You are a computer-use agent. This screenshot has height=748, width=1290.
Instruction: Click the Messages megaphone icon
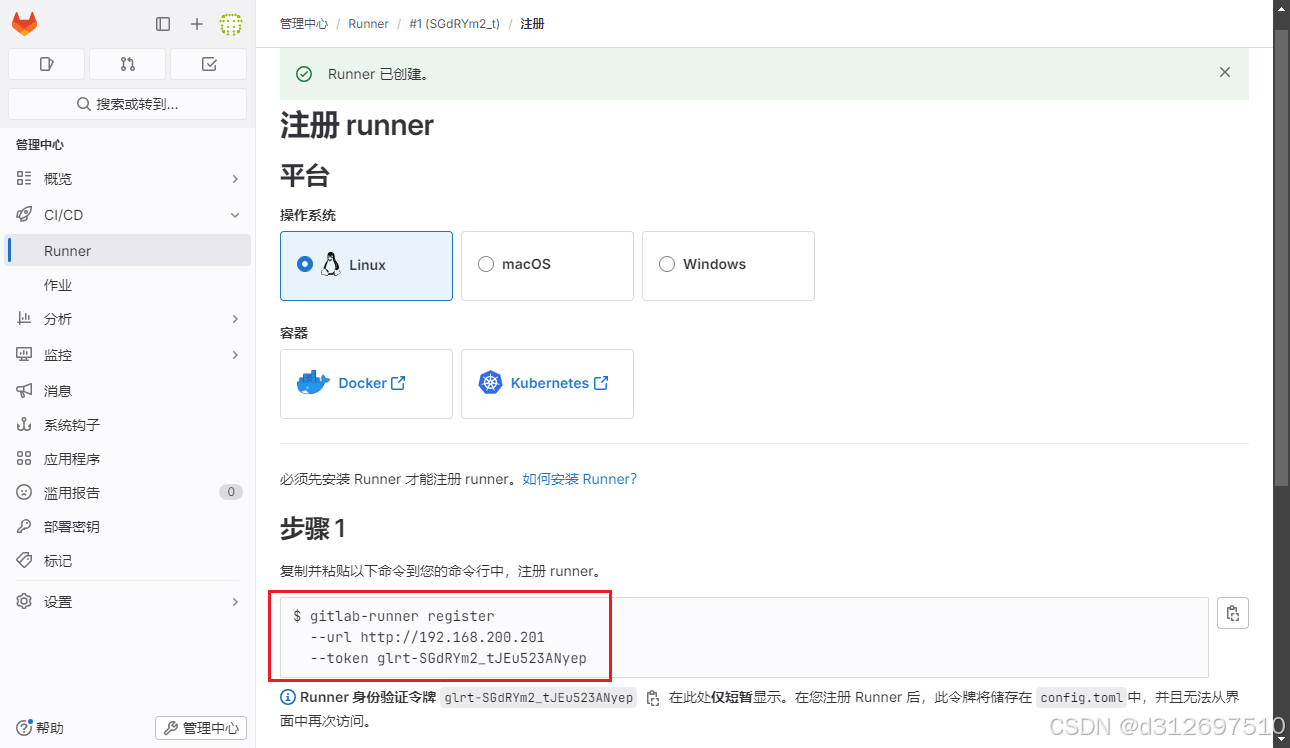24,391
